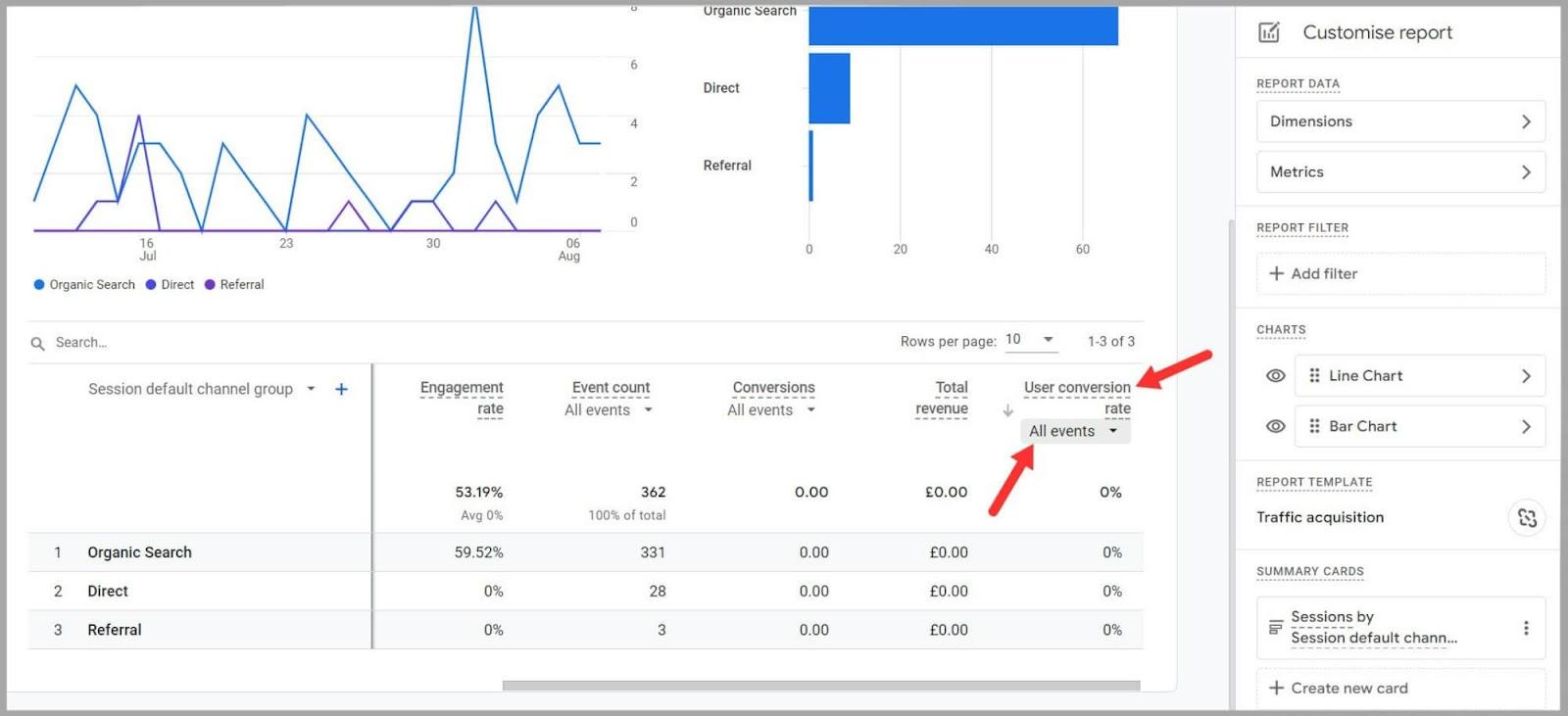Click the search magnifier icon
Screen dimensions: 1568x716
(38, 344)
